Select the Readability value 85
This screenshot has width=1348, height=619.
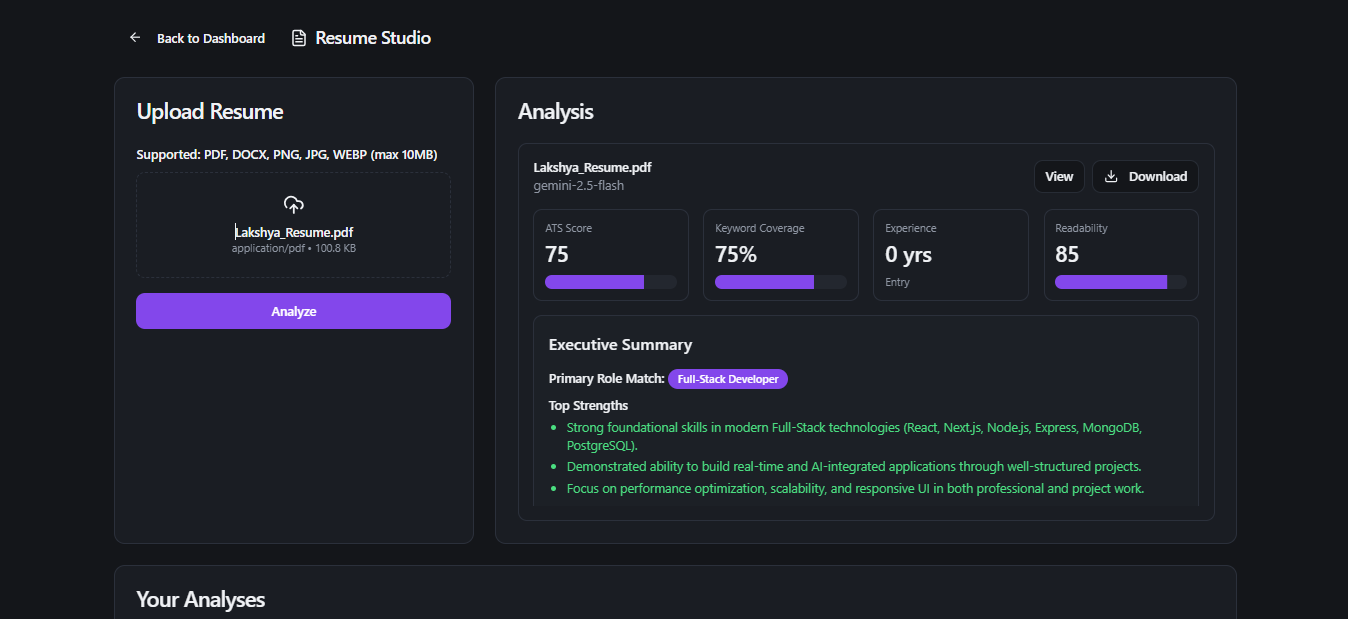(x=1067, y=254)
